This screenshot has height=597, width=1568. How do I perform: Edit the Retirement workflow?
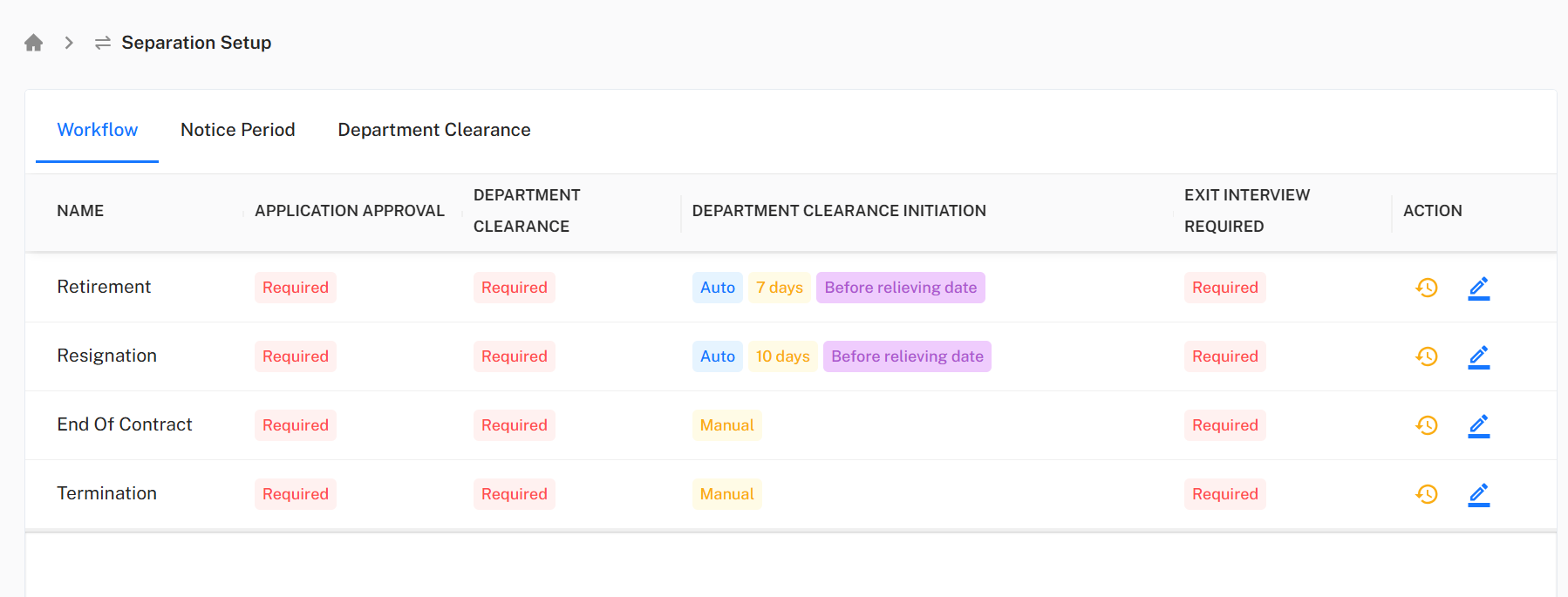1479,288
